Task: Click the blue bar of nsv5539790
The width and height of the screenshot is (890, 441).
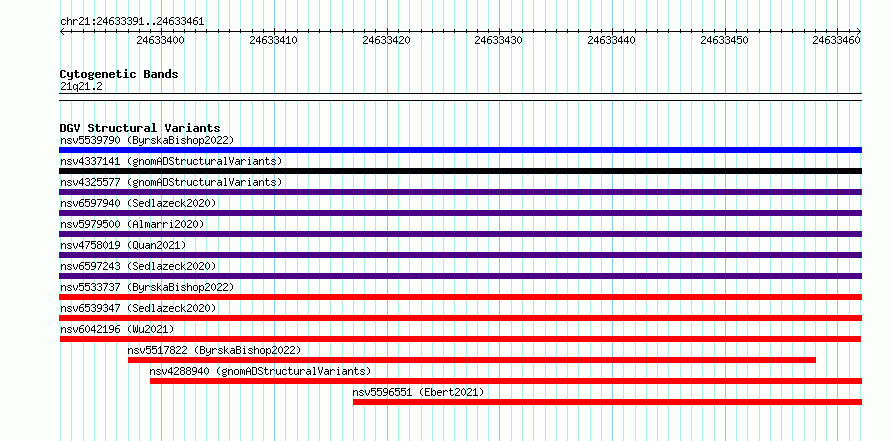Action: pyautogui.click(x=460, y=150)
